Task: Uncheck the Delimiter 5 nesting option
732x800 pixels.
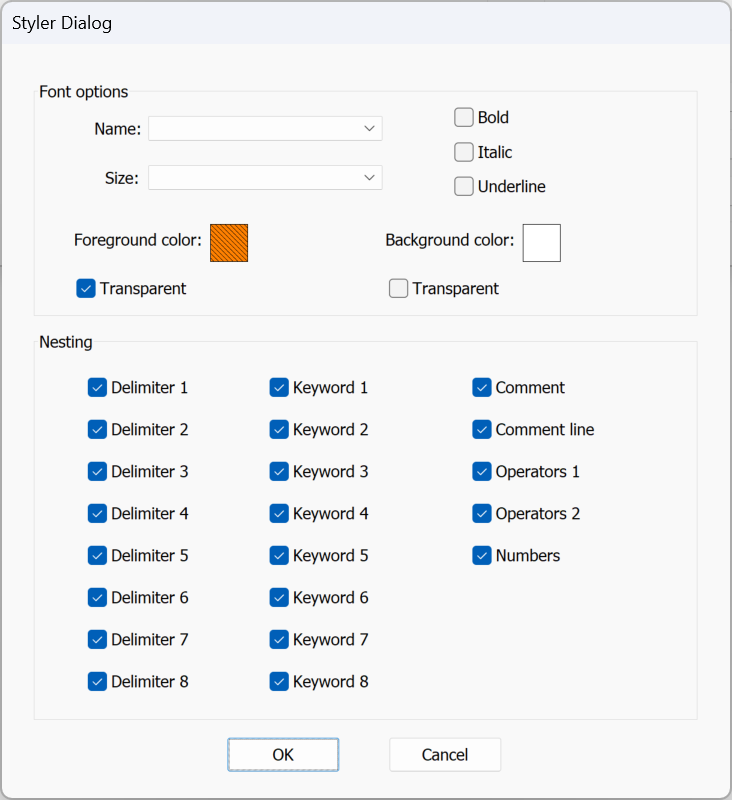Action: pos(97,555)
